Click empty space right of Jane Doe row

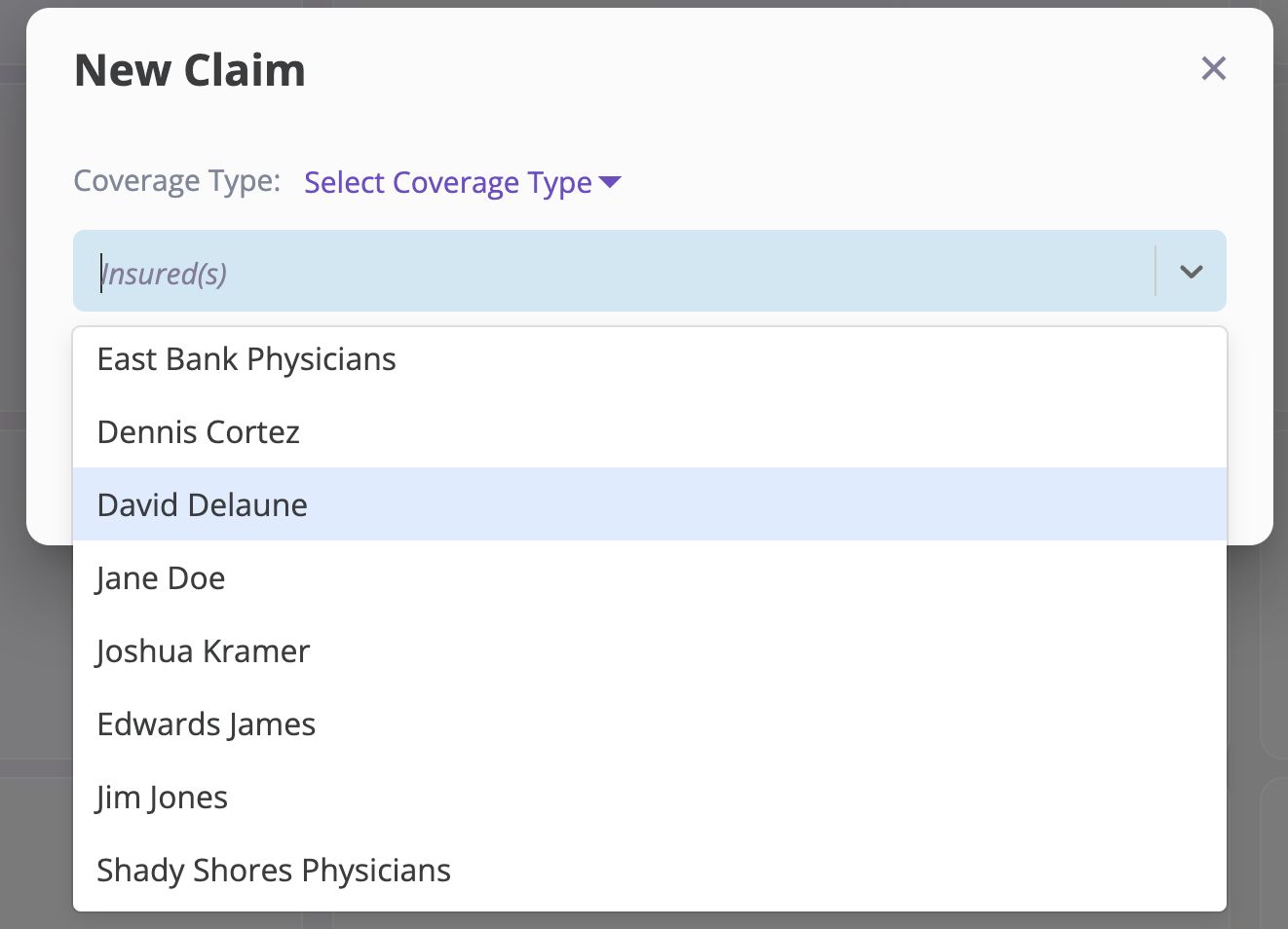[x=726, y=577]
